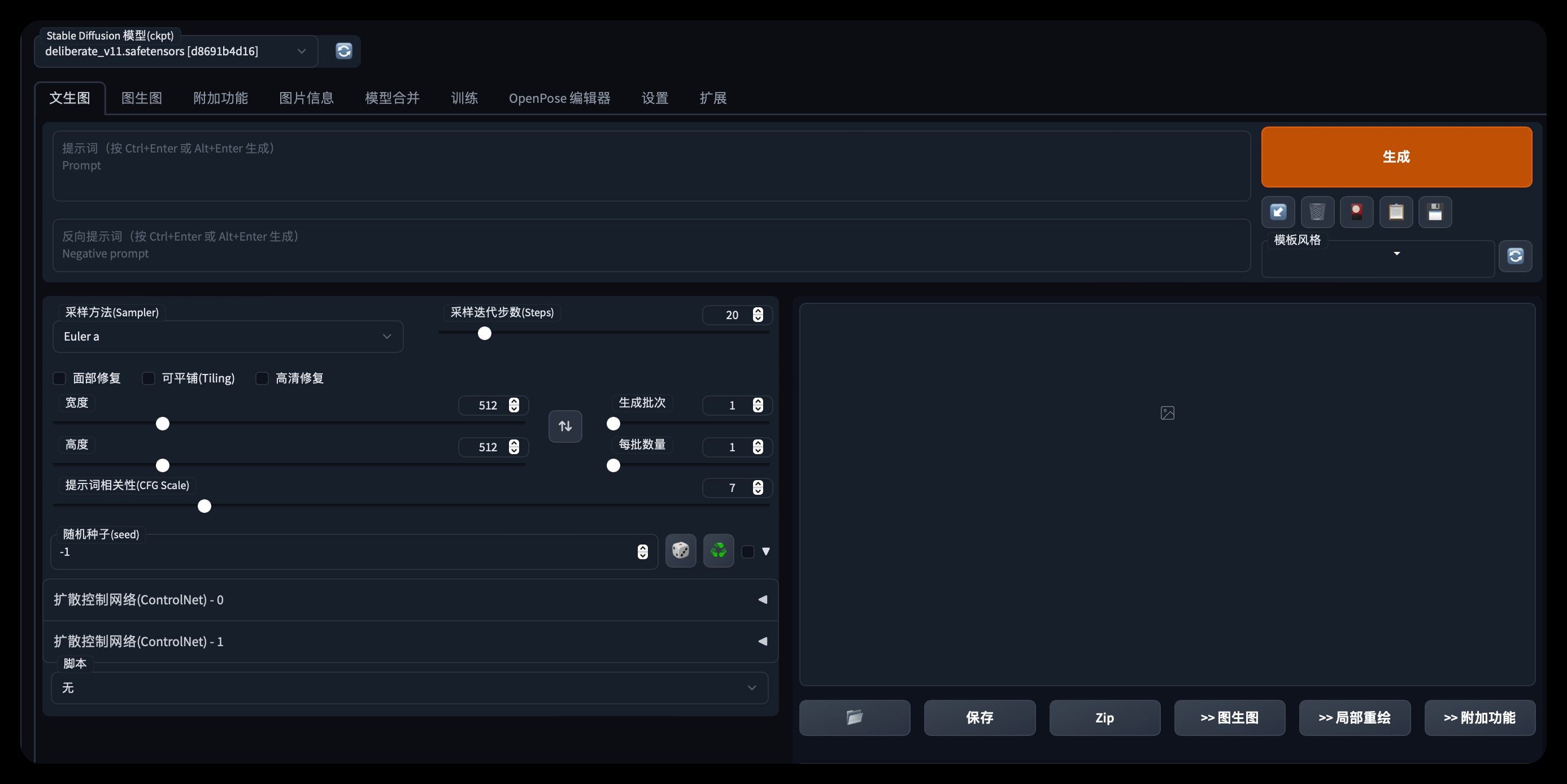Click the CFG Scale slider handle
The height and width of the screenshot is (784, 1567).
click(204, 506)
